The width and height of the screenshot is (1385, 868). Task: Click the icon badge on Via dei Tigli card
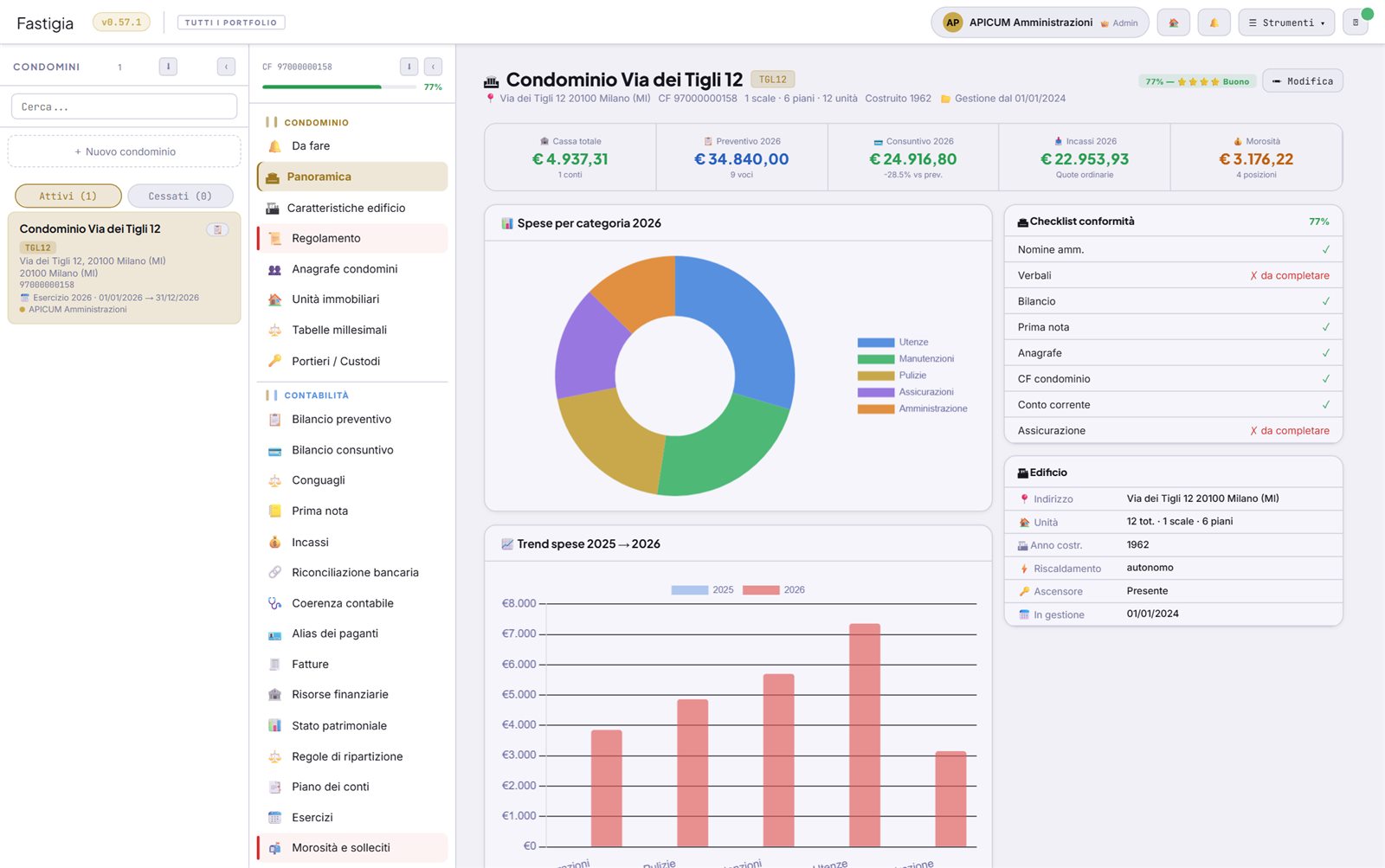217,229
